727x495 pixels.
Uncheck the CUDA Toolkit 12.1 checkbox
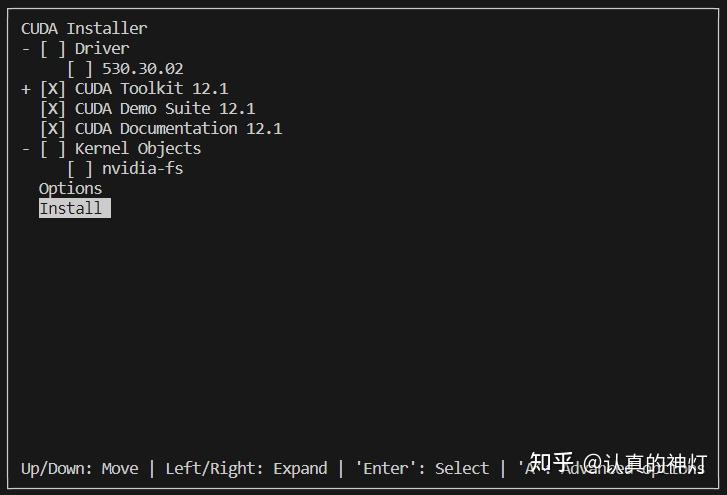[x=53, y=89]
